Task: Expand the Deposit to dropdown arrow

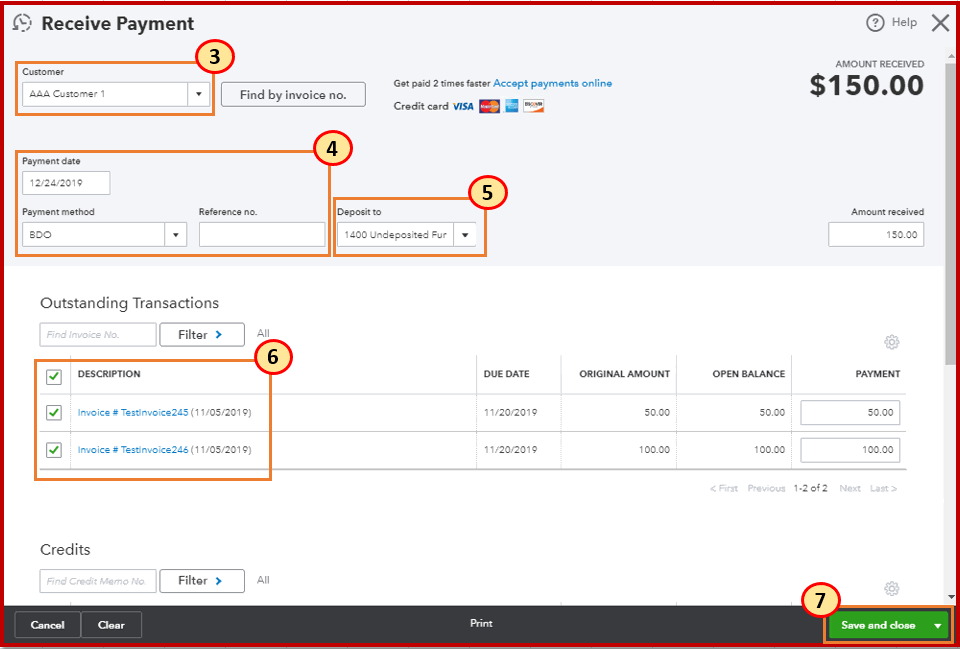Action: pyautogui.click(x=465, y=234)
